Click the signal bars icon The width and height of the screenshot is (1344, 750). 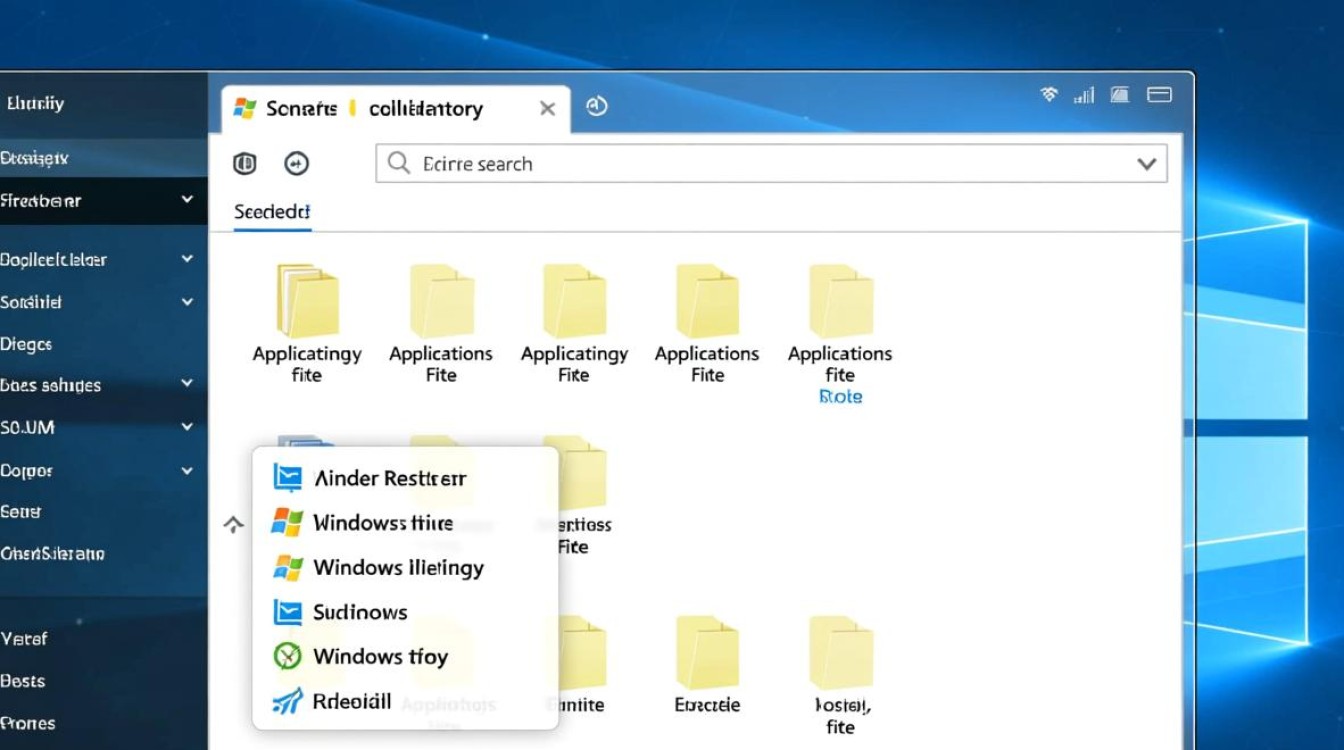[x=1083, y=95]
